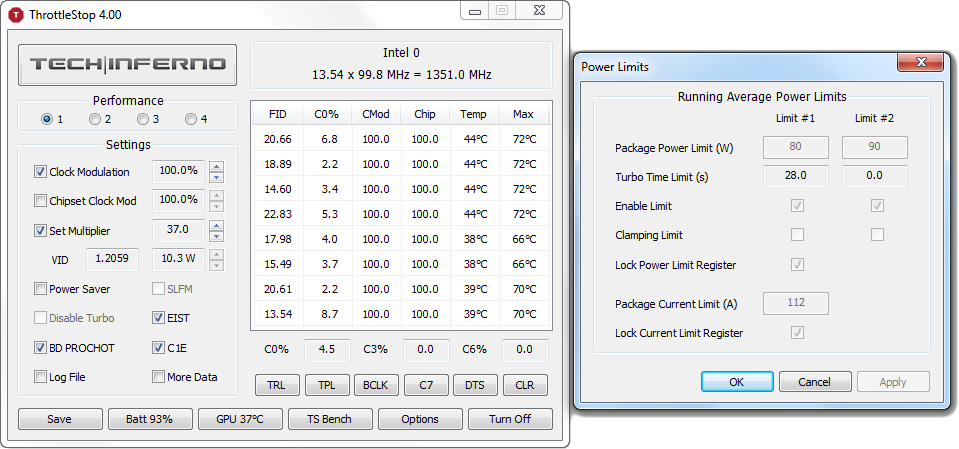The height and width of the screenshot is (449, 959).
Task: Minimize the ThrottleStop window
Action: click(475, 10)
